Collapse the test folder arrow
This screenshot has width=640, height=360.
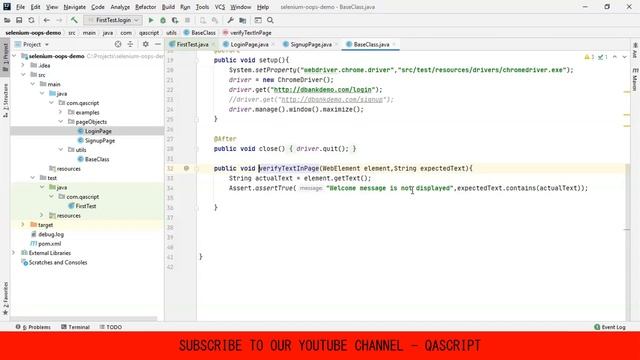(x=33, y=178)
